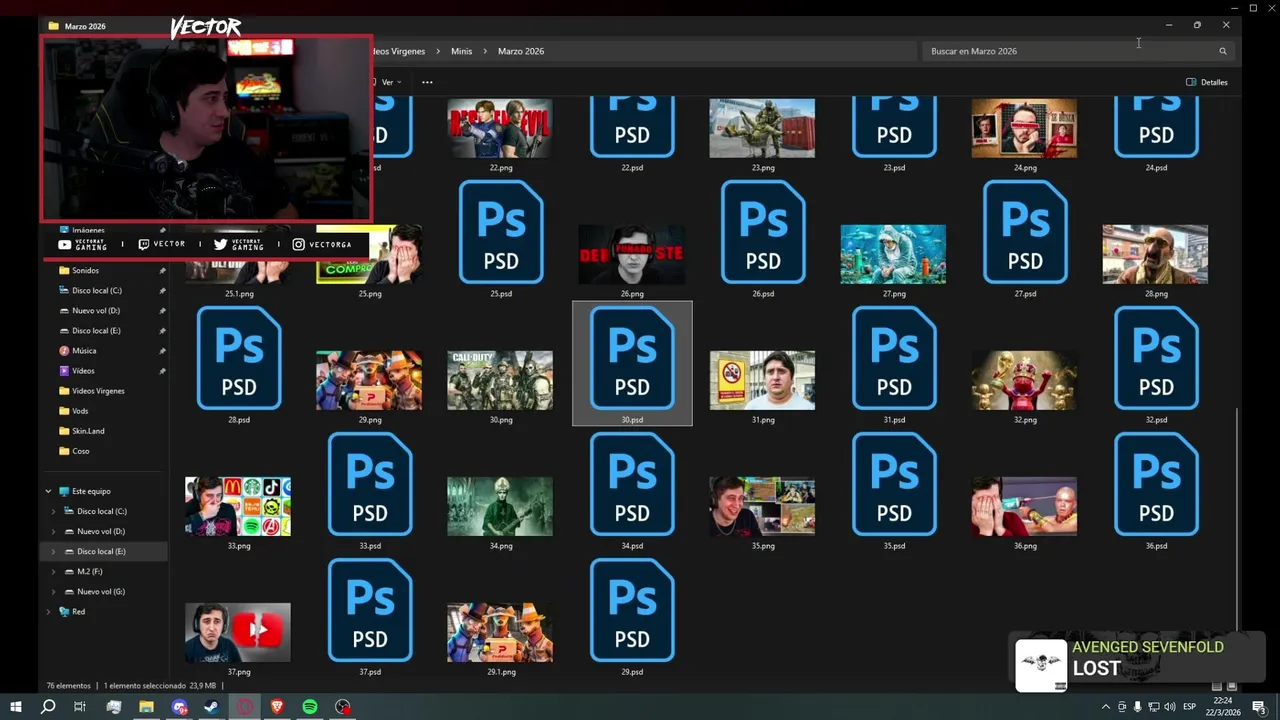Open Spotify from the taskbar
This screenshot has width=1280, height=720.
click(x=310, y=707)
